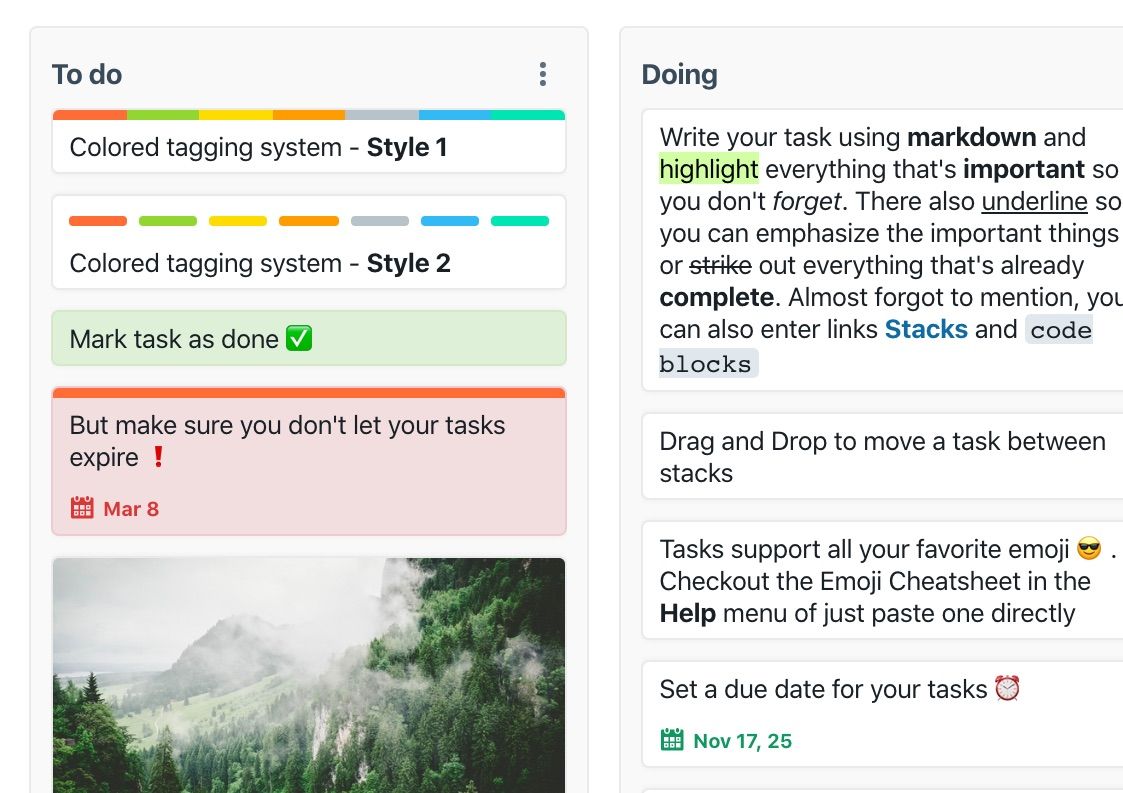1123x793 pixels.
Task: Click the bold word 'complete'
Action: tap(716, 297)
